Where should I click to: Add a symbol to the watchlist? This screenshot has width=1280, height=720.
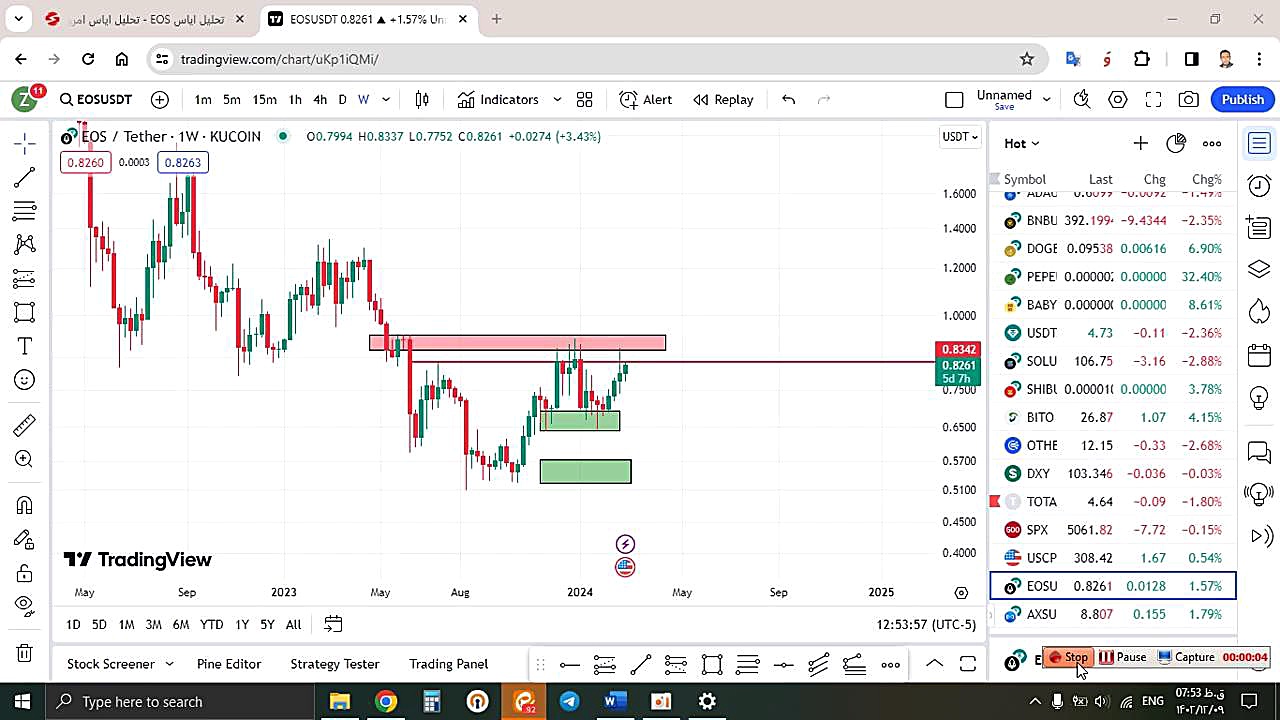(x=1140, y=143)
